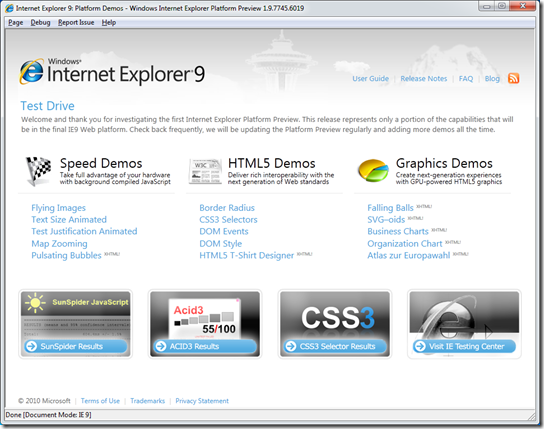
Task: Click the Speed Demos checkered flag icon
Action: click(x=38, y=171)
